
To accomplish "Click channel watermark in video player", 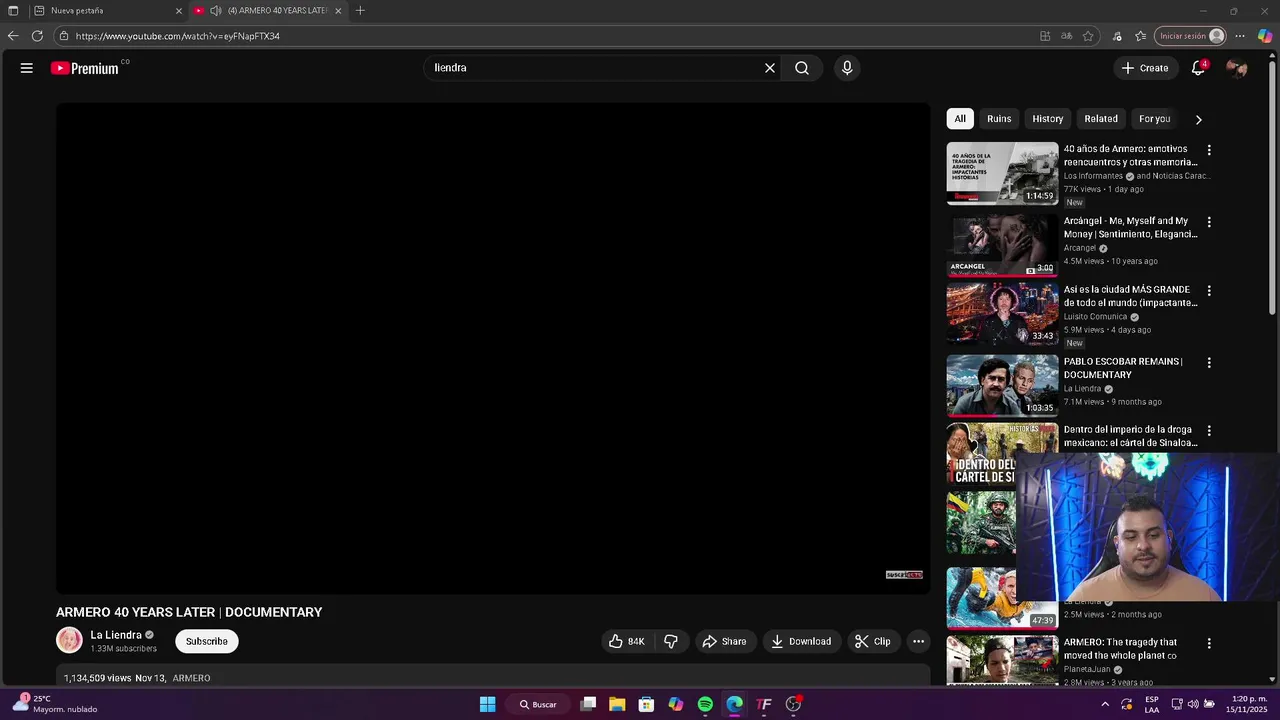I will pyautogui.click(x=904, y=575).
